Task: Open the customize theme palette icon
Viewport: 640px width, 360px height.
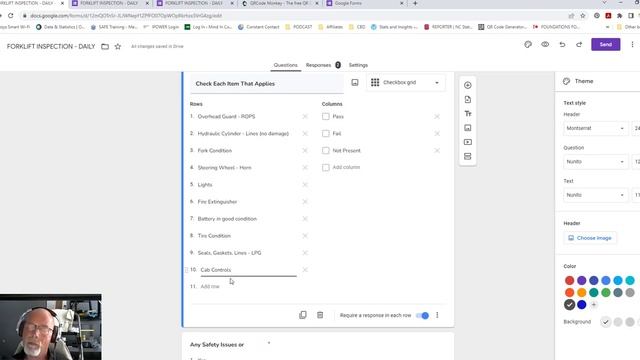Action: (x=528, y=44)
